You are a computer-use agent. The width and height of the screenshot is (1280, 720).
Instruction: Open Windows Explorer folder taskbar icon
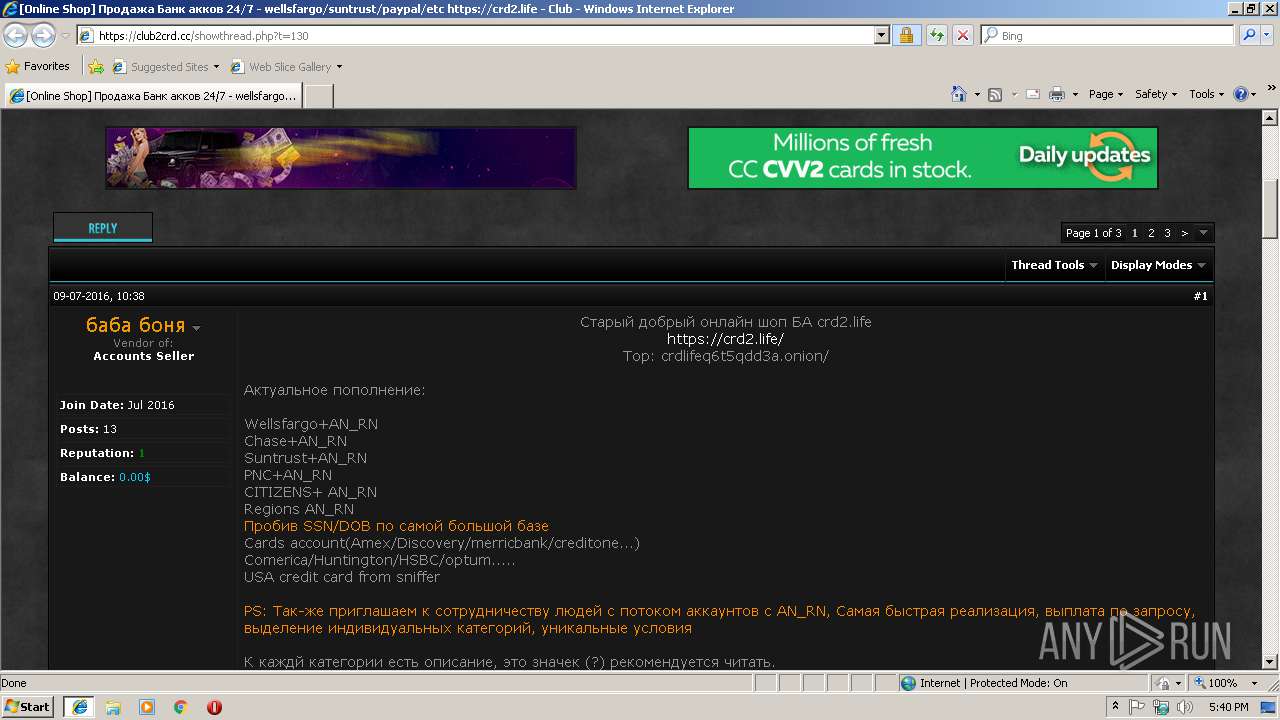[x=113, y=706]
